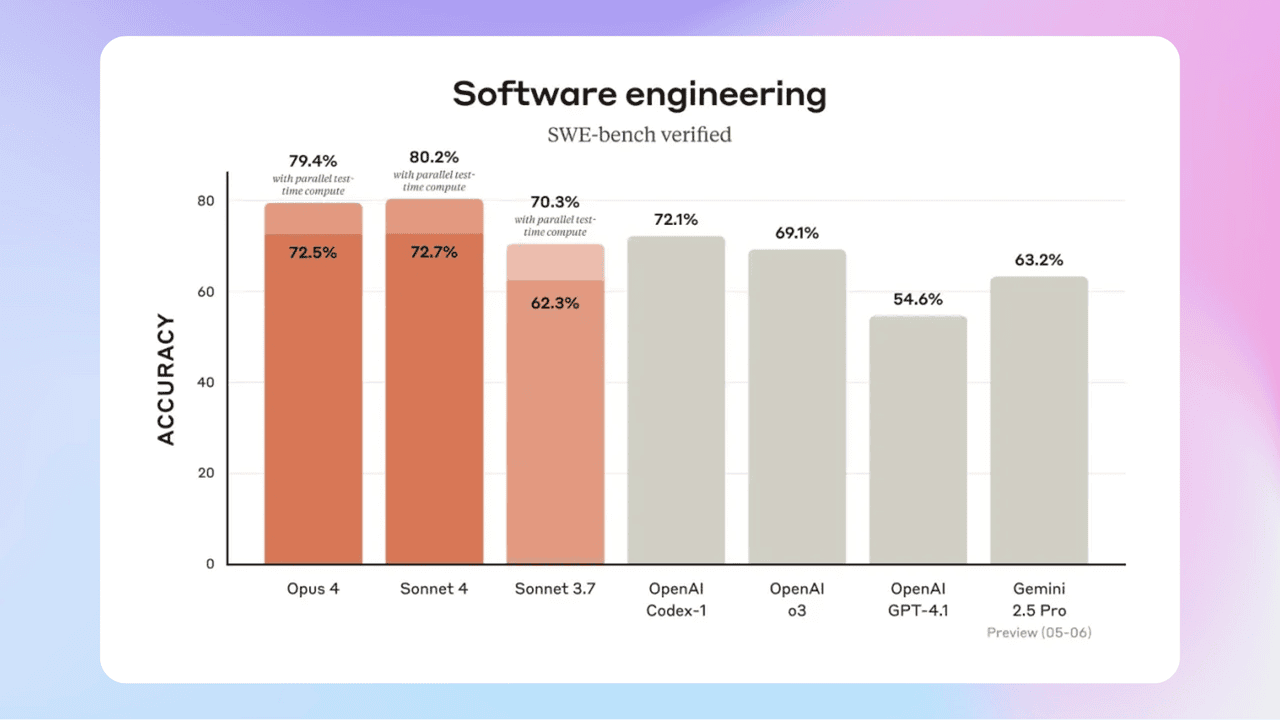The height and width of the screenshot is (720, 1280).
Task: Select the 54.6% label above the GPT-4.1 bar
Action: (x=918, y=299)
